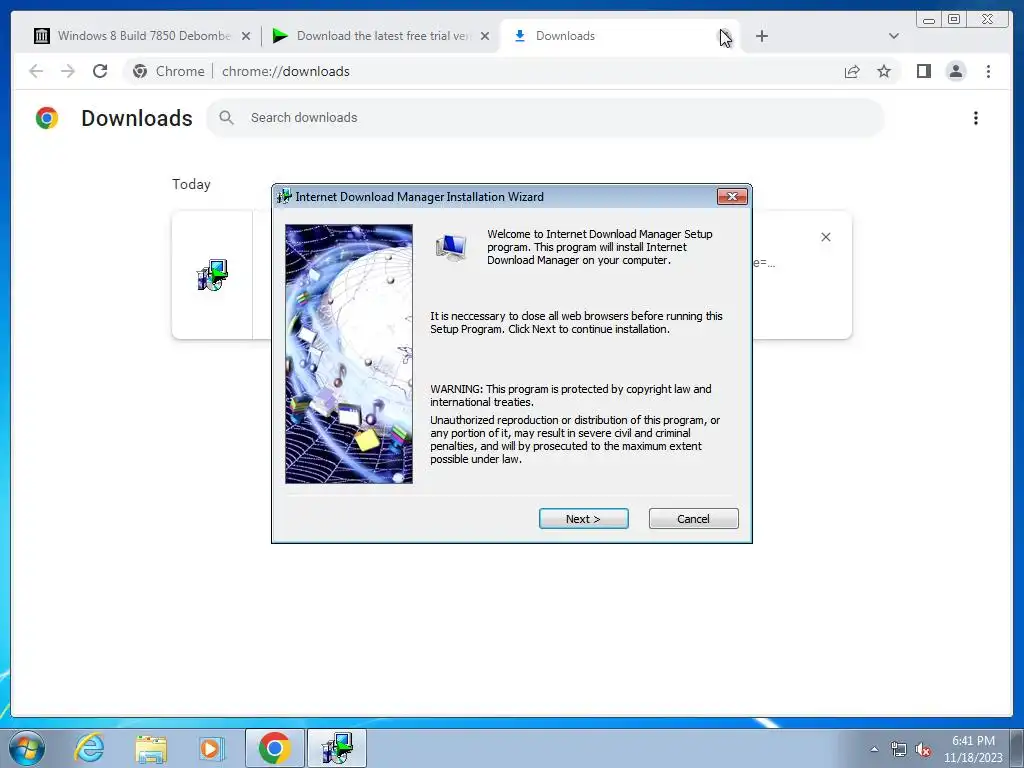Viewport: 1024px width, 768px height.
Task: Open a new Chrome tab
Action: point(761,36)
